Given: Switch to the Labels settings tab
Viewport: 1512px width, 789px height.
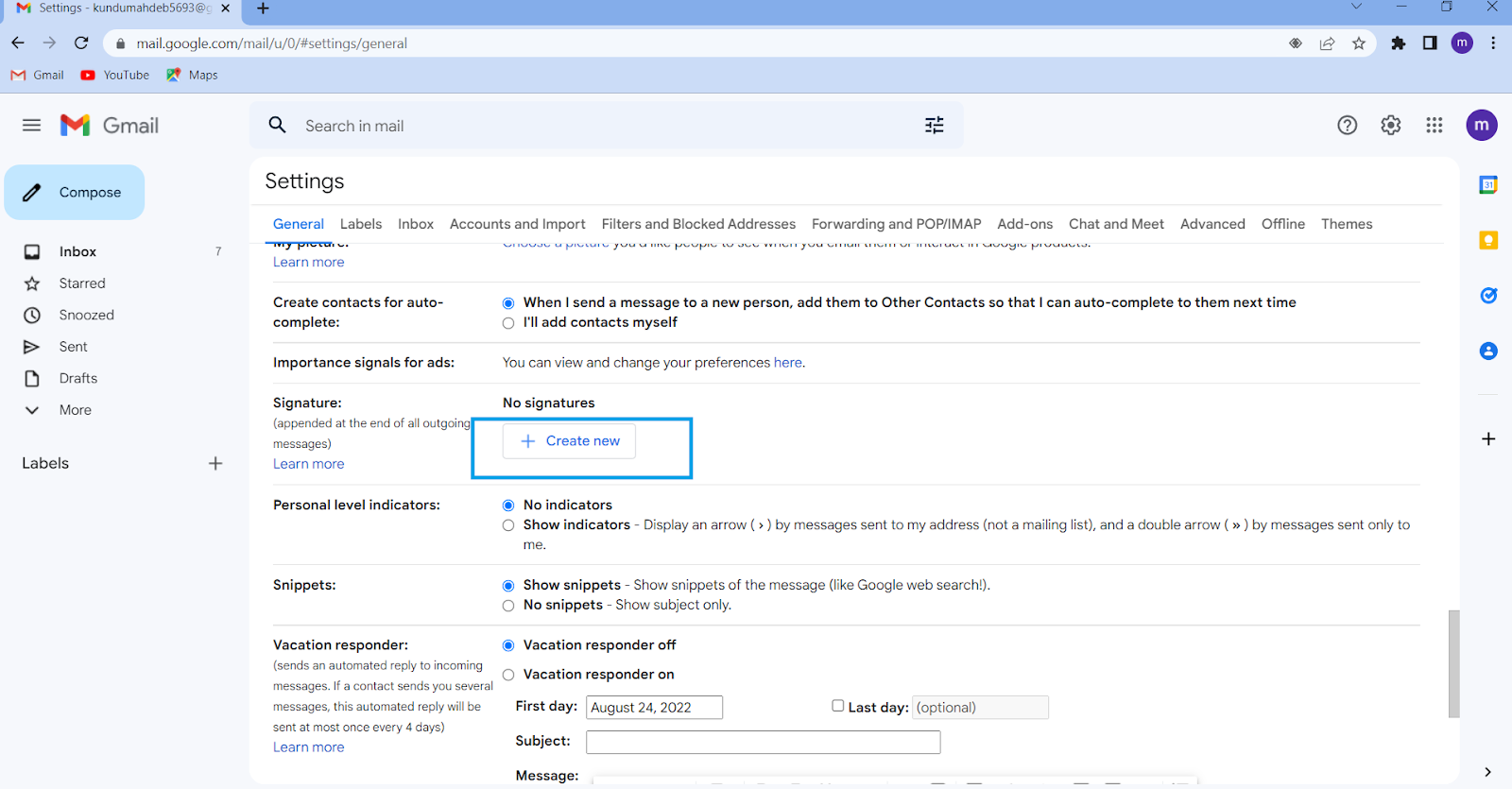Looking at the screenshot, I should click(361, 224).
